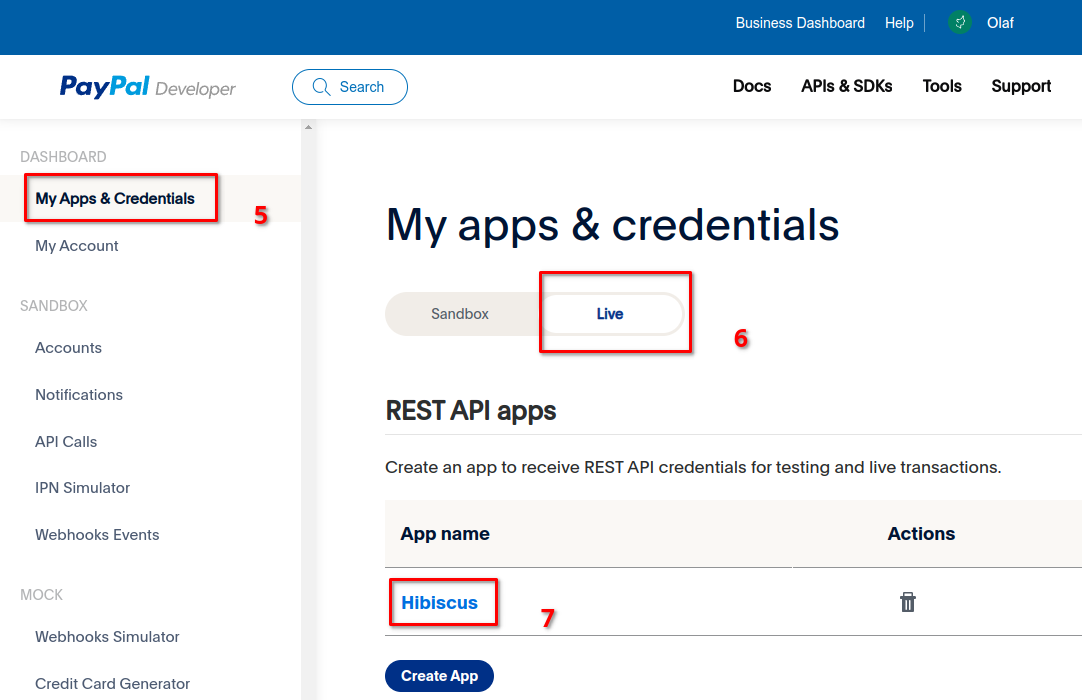Open IPN Simulator in sidebar
Screen dimensions: 1082x700
(x=82, y=488)
